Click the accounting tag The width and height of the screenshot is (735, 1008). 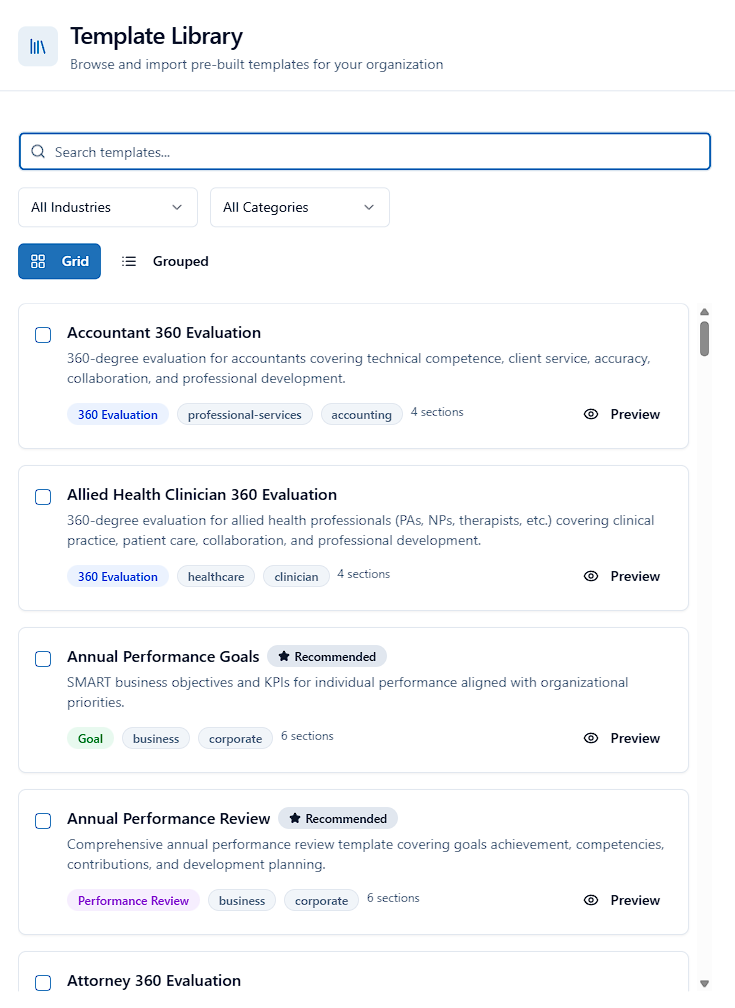coord(361,415)
